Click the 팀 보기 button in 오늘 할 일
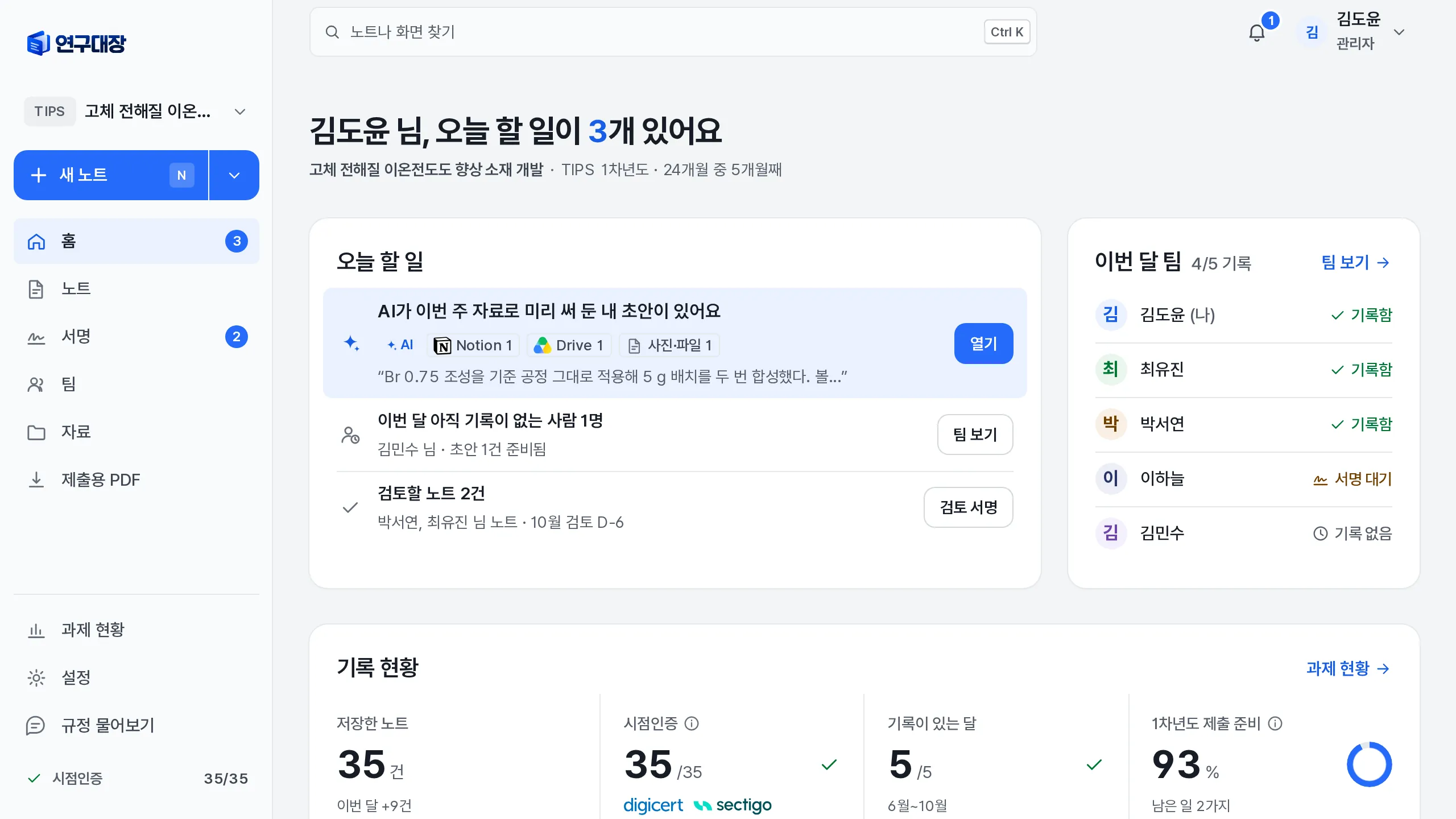Image resolution: width=1456 pixels, height=819 pixels. [x=975, y=435]
